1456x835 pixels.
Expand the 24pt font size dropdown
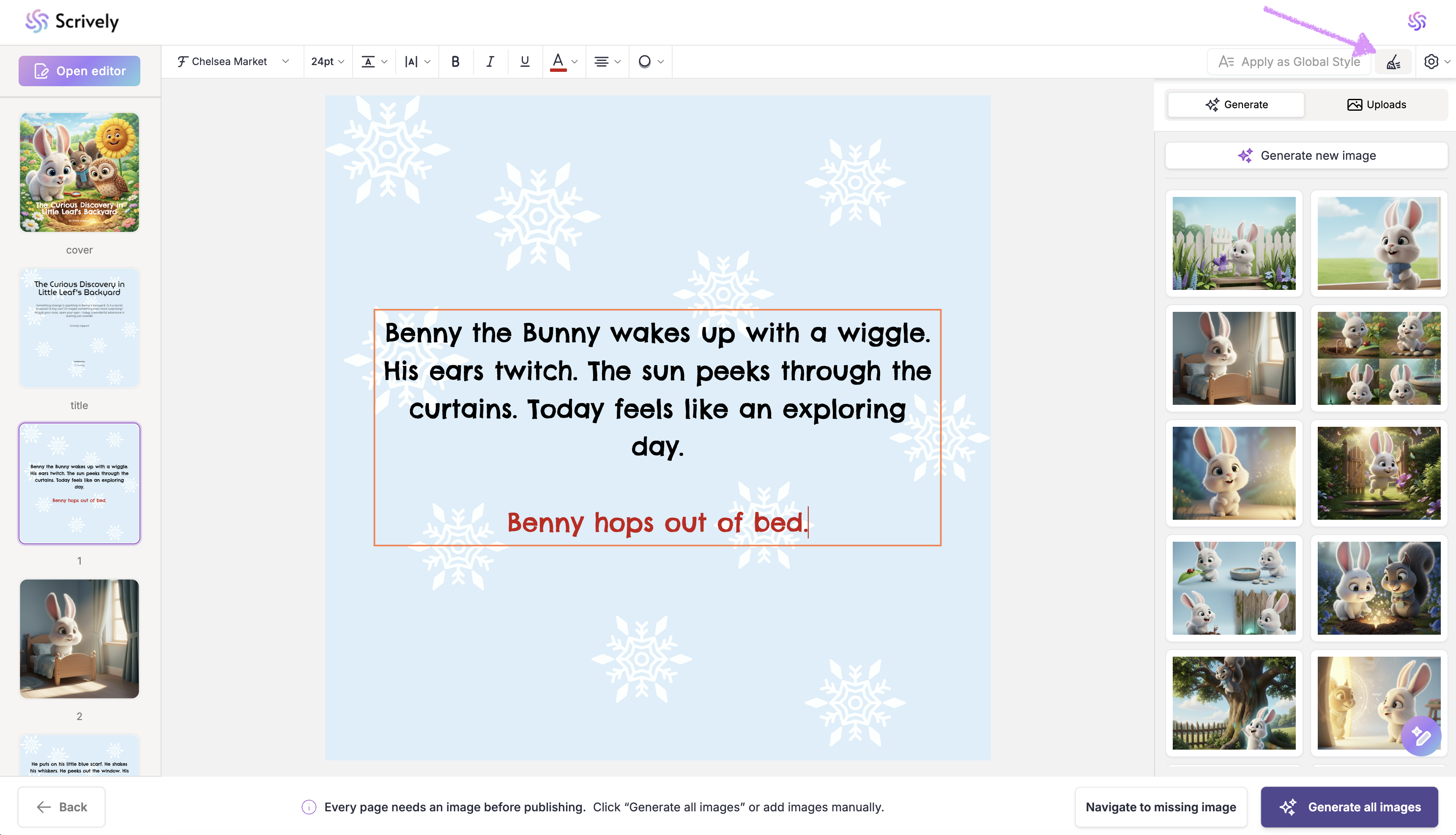pyautogui.click(x=328, y=61)
